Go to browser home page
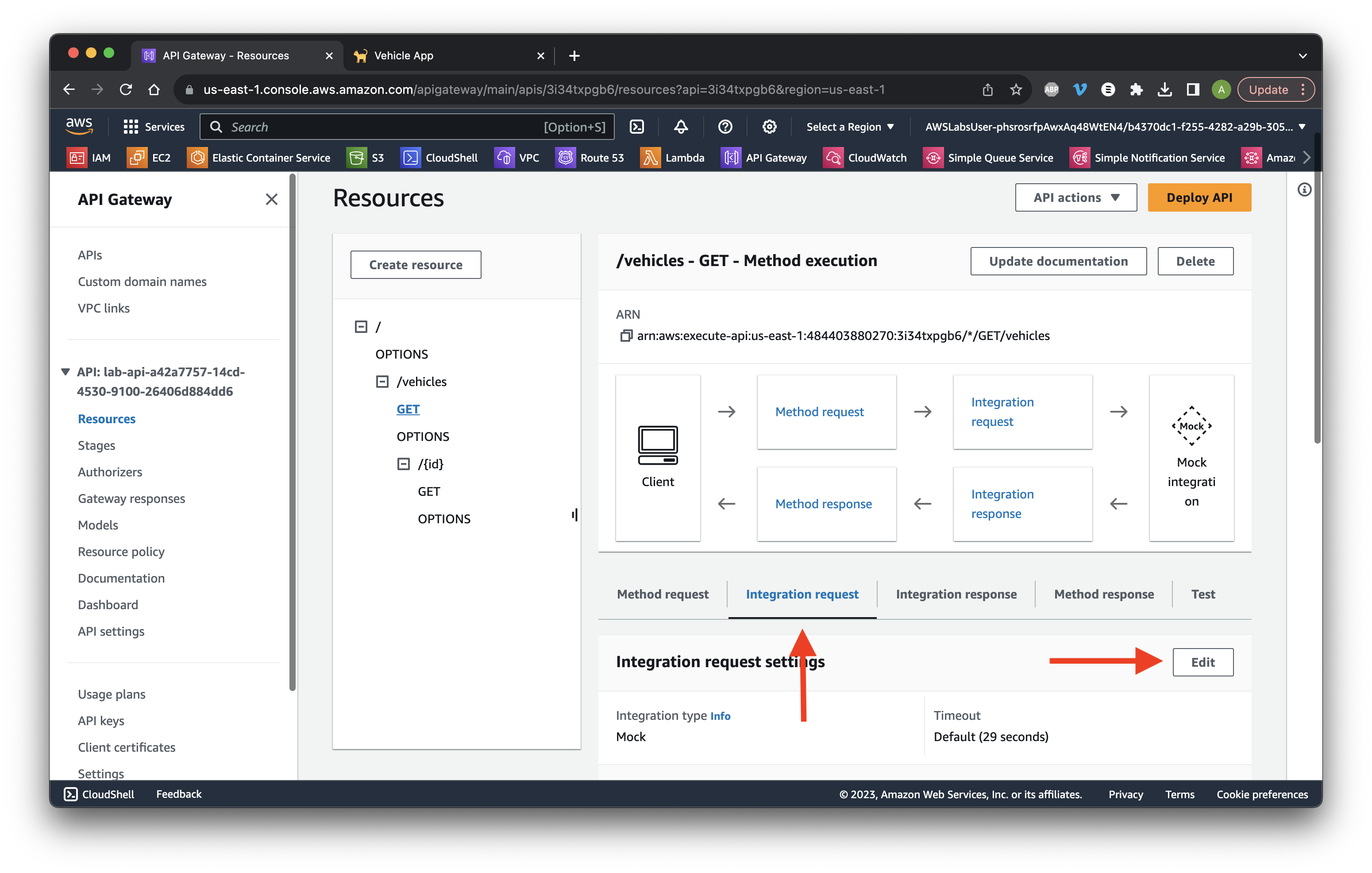The height and width of the screenshot is (873, 1372). [154, 89]
